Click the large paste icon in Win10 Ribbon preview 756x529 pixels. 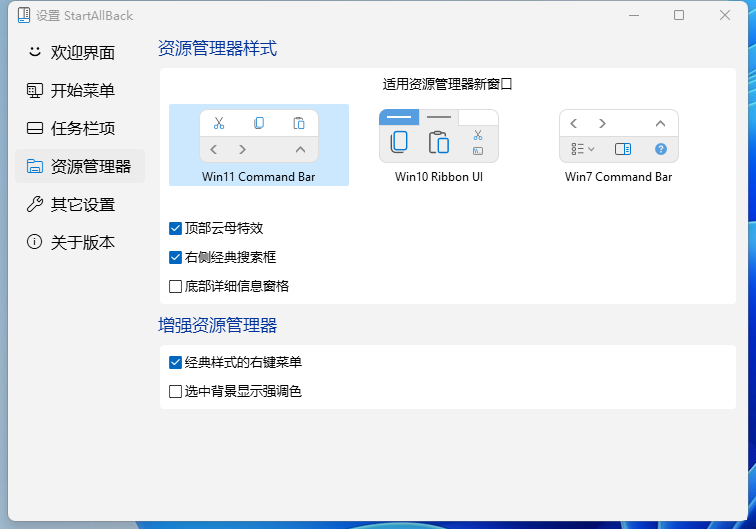pyautogui.click(x=439, y=142)
